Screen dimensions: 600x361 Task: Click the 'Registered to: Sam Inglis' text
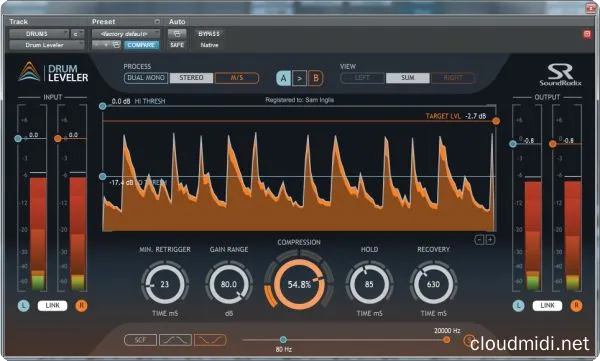click(x=300, y=100)
